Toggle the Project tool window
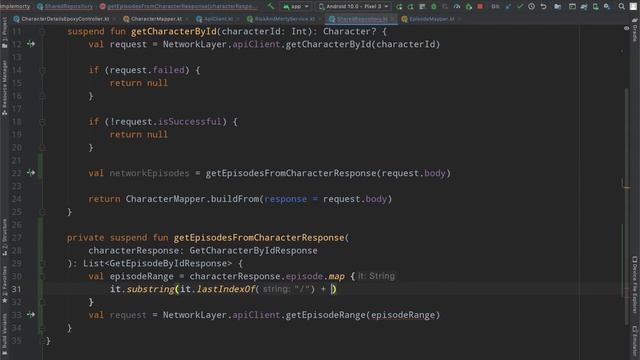 [x=4, y=33]
